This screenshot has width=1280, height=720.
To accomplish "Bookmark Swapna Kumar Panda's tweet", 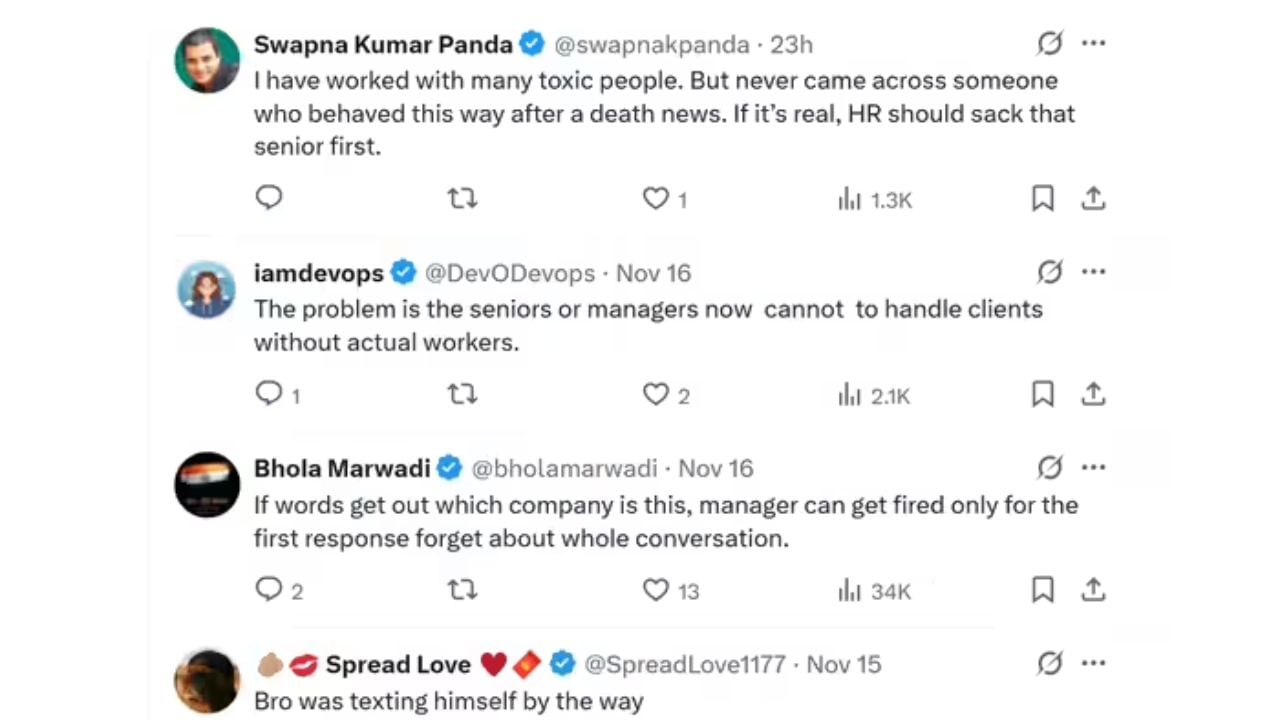I will (x=1042, y=199).
